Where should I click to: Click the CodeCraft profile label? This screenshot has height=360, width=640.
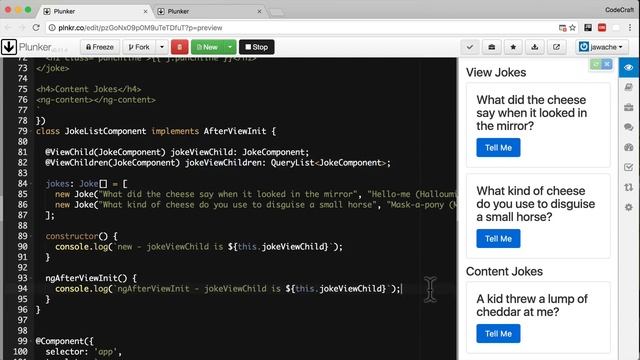tap(619, 10)
